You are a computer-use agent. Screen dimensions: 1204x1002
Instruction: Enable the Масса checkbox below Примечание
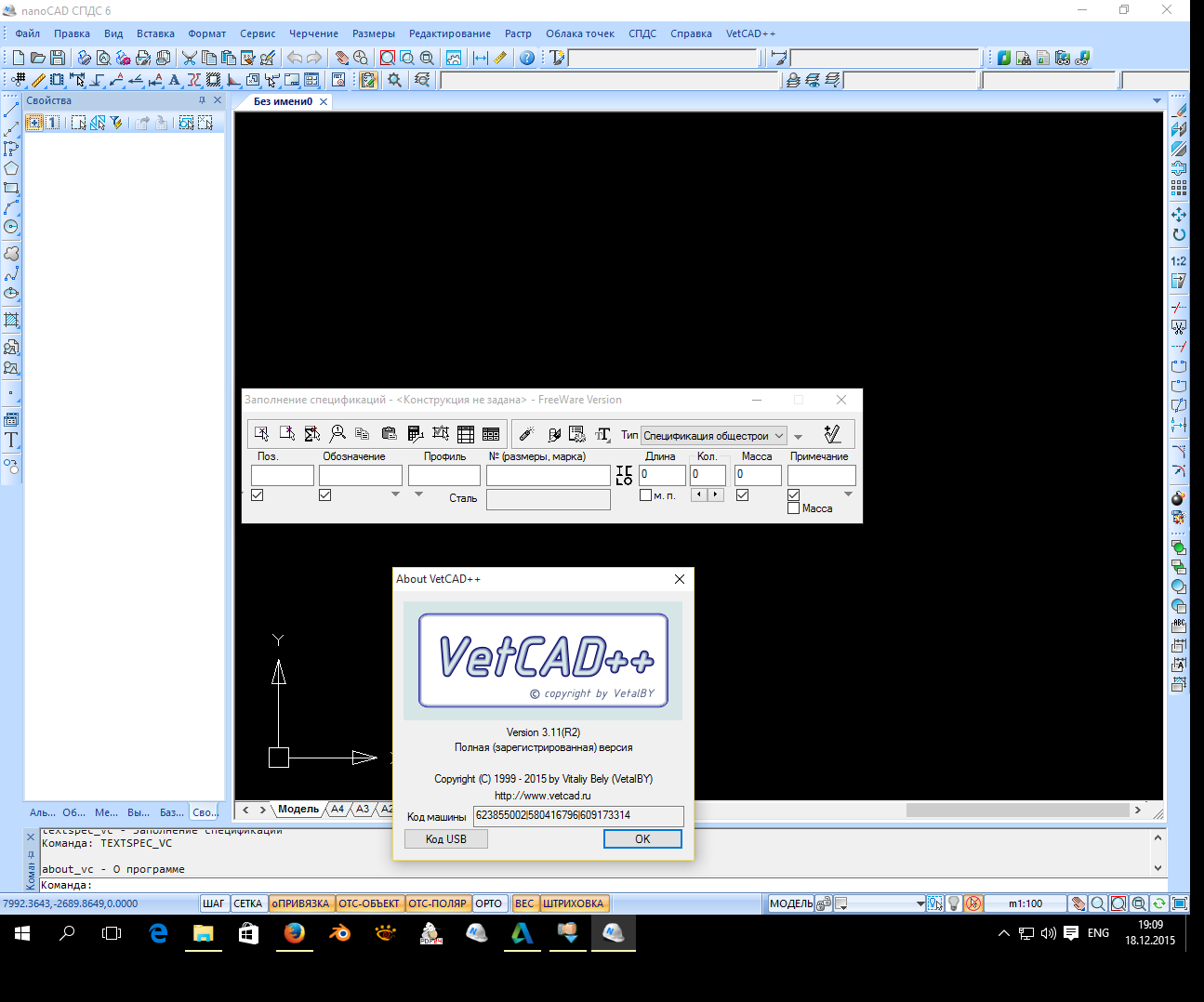click(793, 508)
